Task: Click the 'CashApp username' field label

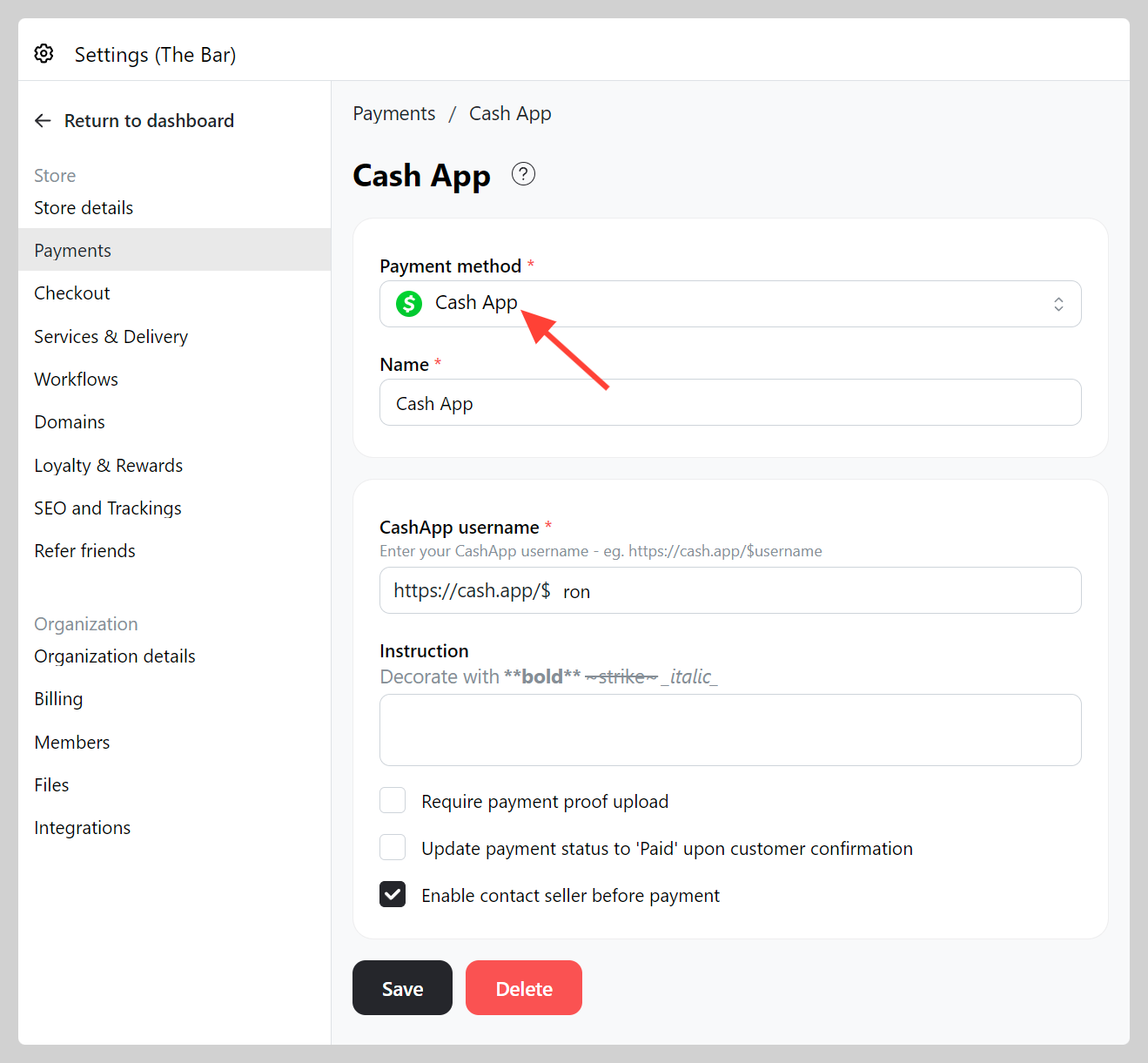Action: pos(460,528)
